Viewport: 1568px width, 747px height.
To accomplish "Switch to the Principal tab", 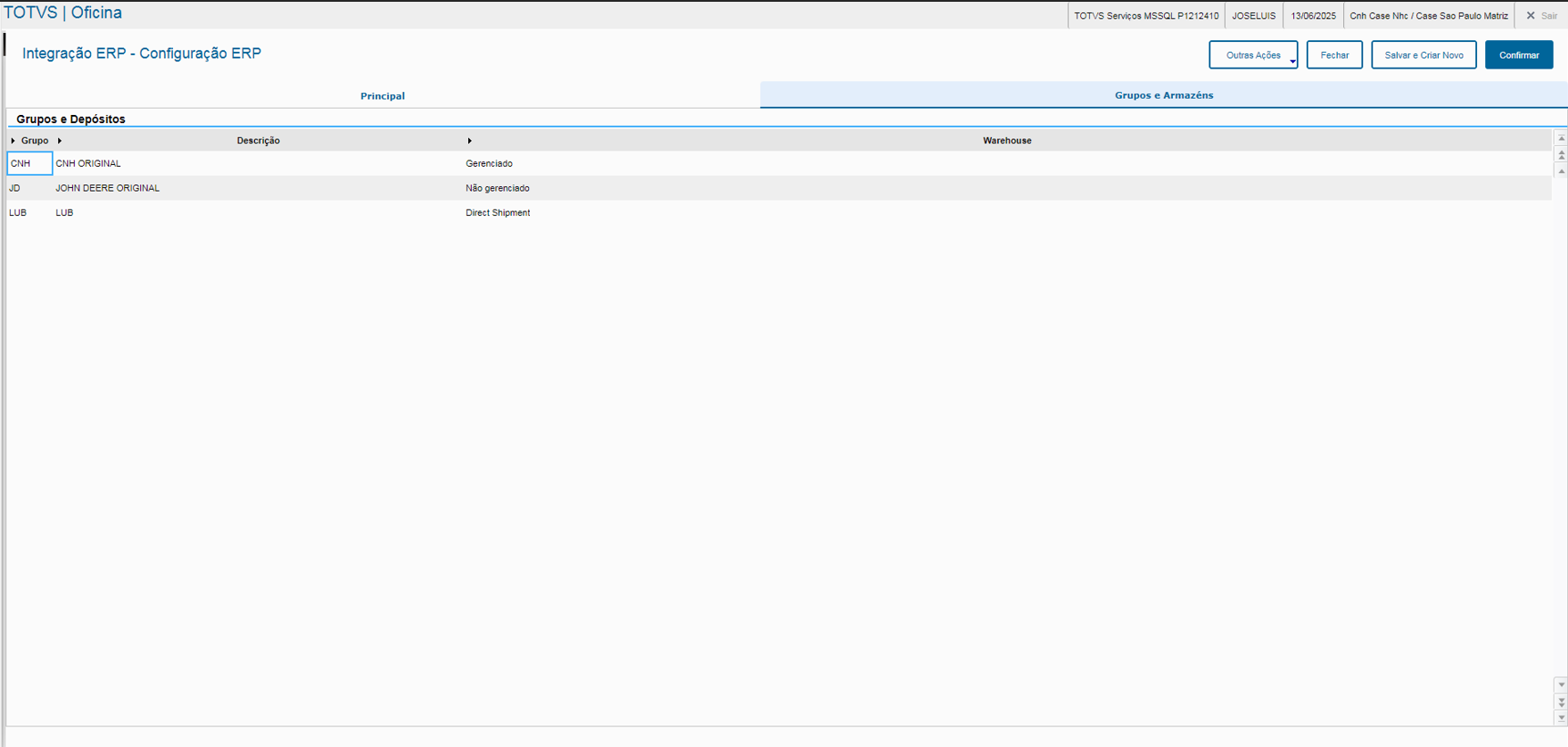I will coord(383,95).
